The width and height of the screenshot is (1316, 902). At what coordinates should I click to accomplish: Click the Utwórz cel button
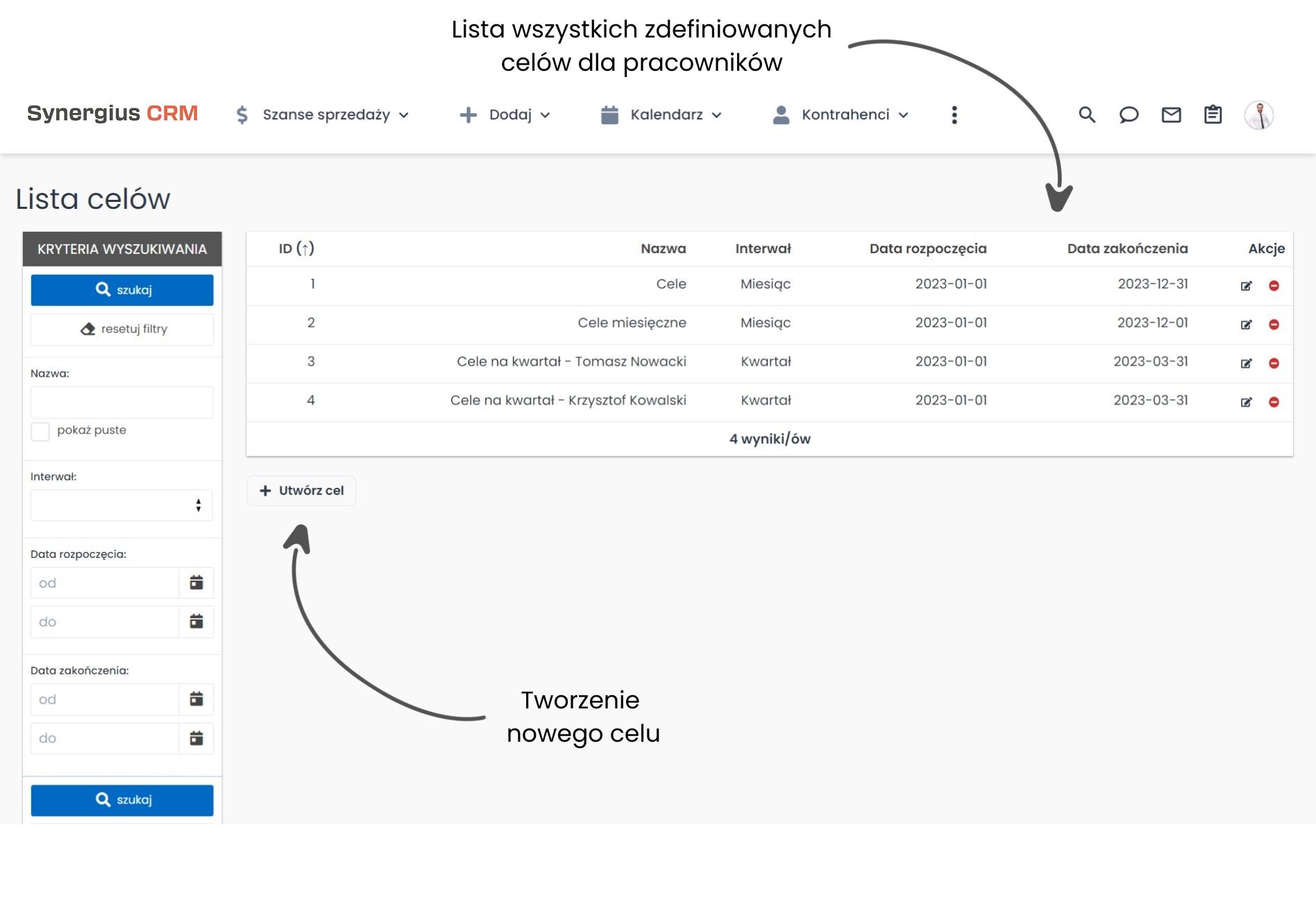[301, 491]
